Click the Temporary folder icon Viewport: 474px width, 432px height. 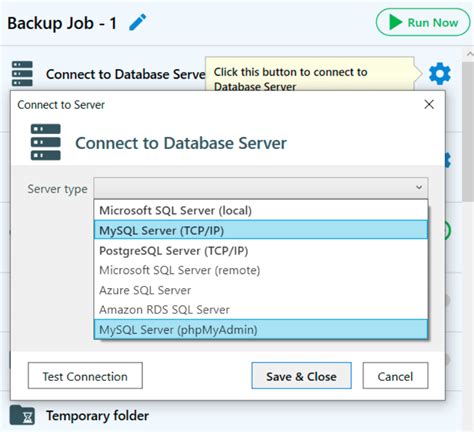22,415
